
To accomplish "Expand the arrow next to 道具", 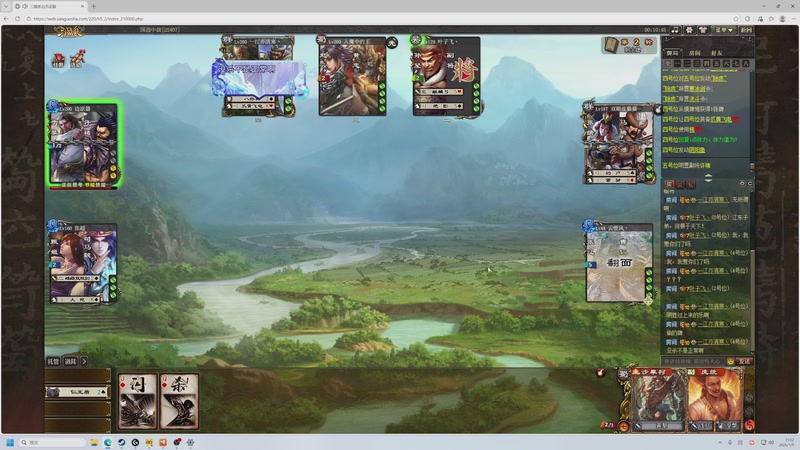I will (84, 361).
